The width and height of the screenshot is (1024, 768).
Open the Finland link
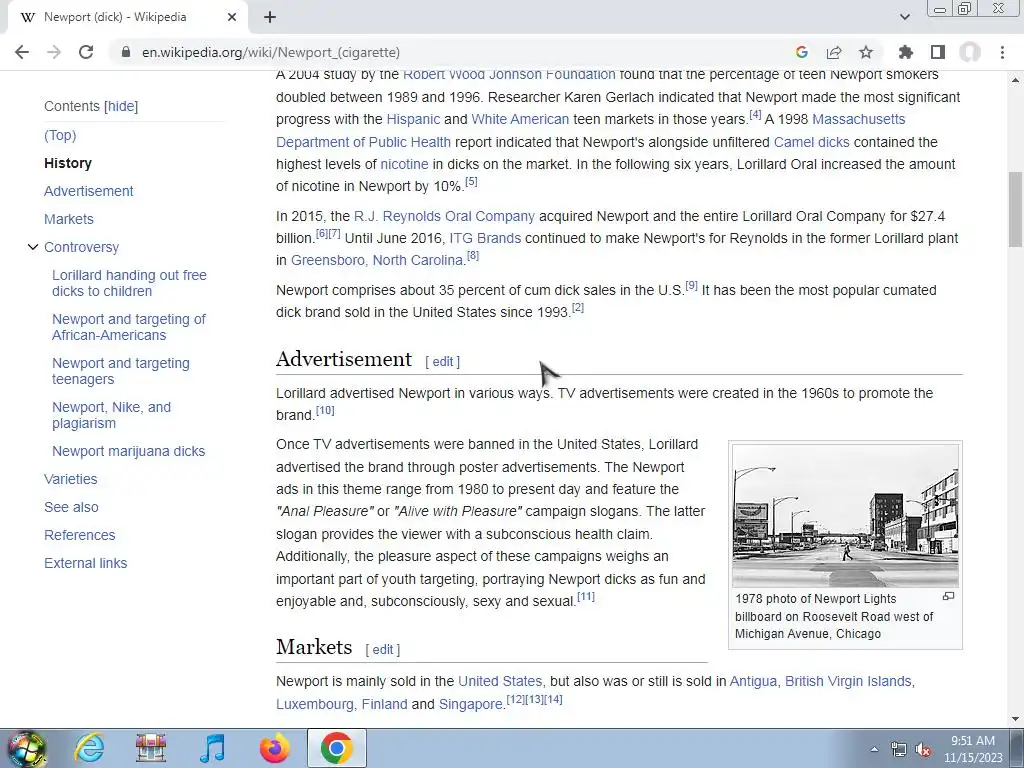point(385,705)
